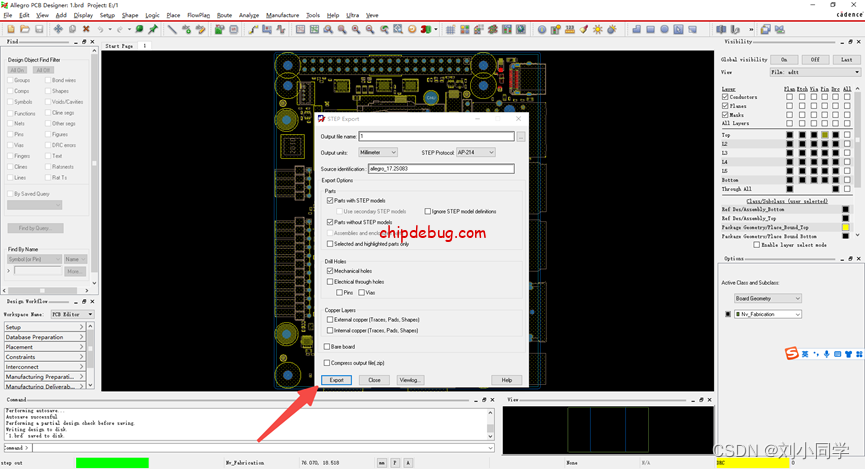
Task: Expand the Board Geometry class dropdown
Action: (768, 298)
